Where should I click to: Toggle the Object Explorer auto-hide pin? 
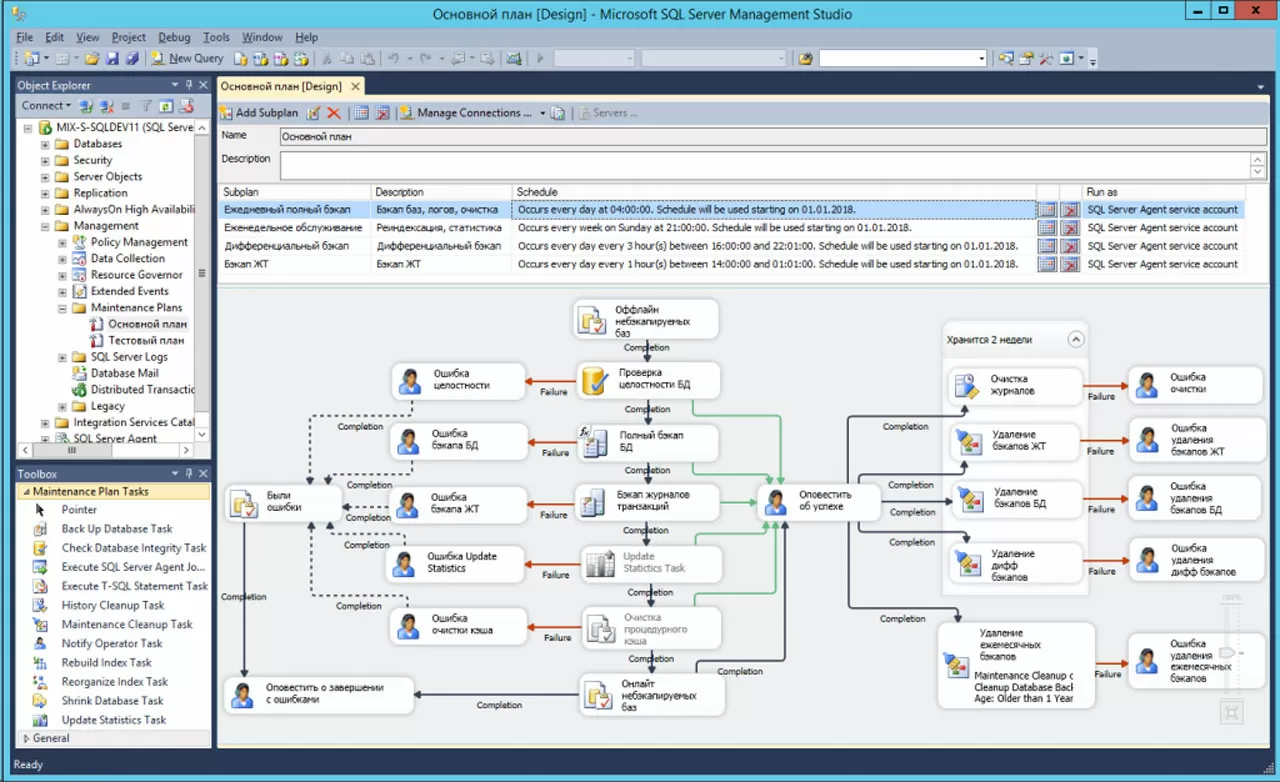190,85
